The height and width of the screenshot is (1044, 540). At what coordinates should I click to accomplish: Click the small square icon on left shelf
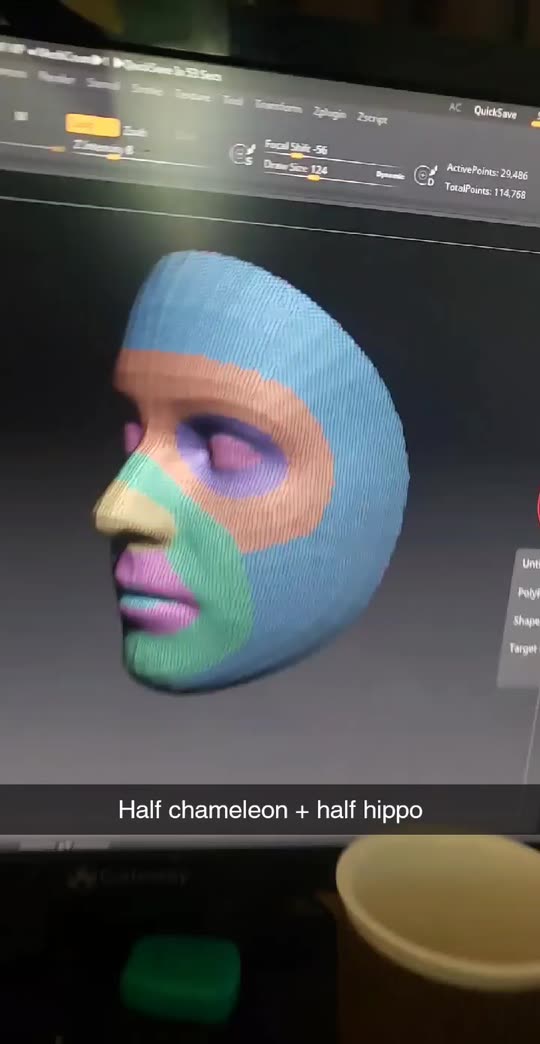click(21, 116)
